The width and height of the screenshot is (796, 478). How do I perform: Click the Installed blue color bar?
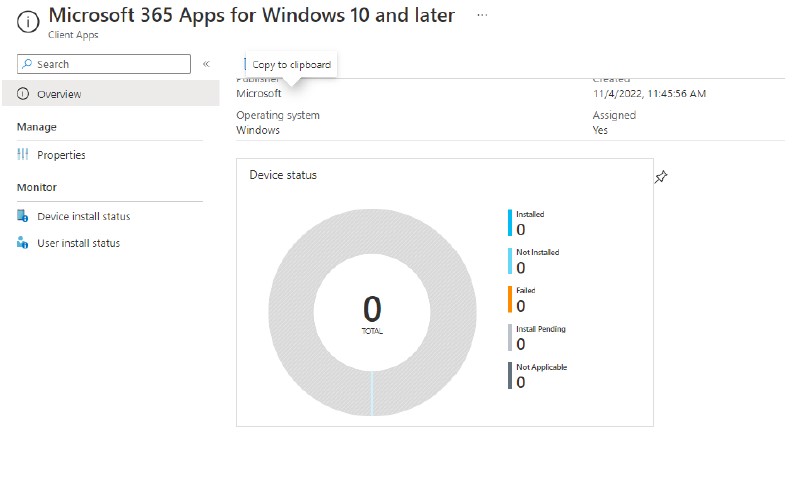510,223
